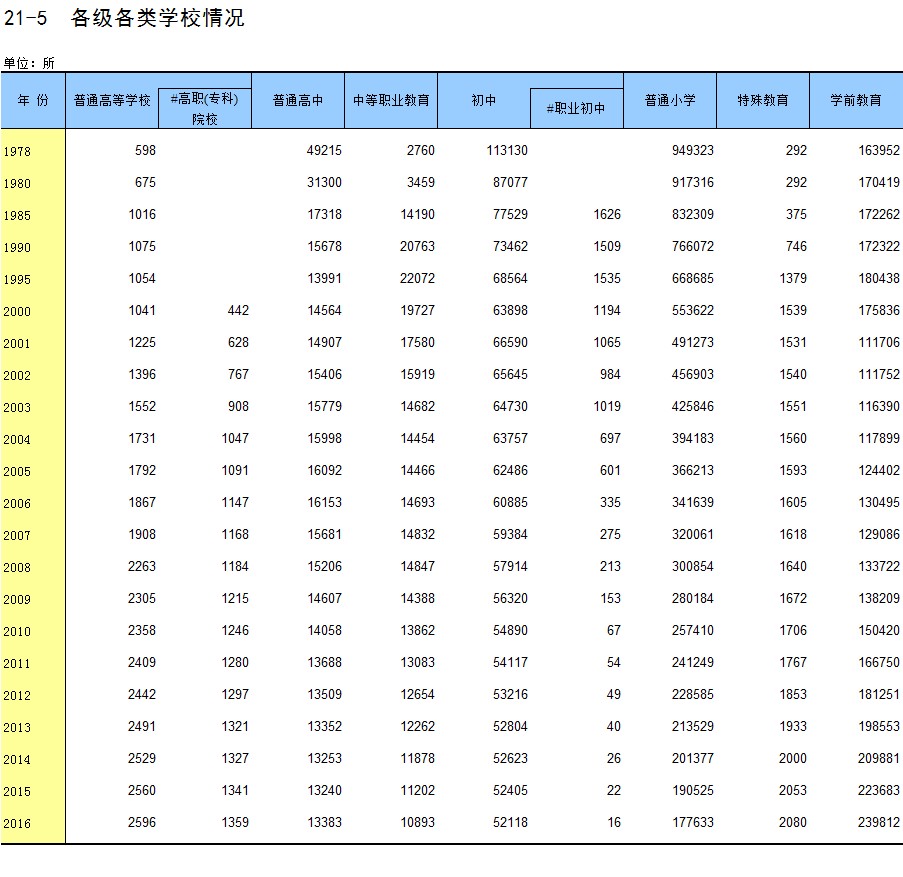The image size is (903, 877).
Task: Click value 163952 in 学前教育 column
Action: [x=879, y=150]
